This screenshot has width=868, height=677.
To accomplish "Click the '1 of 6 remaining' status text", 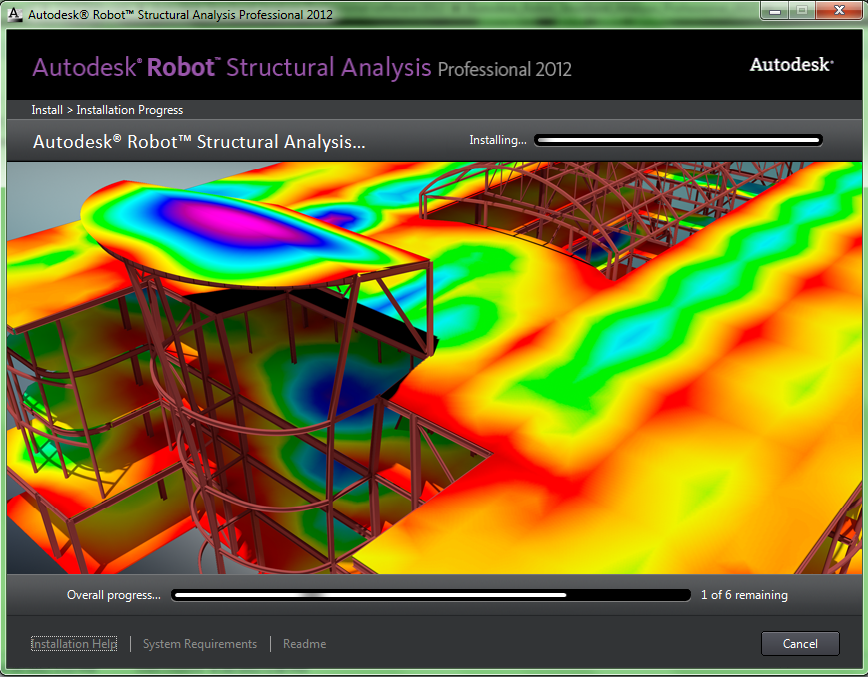I will pyautogui.click(x=744, y=595).
